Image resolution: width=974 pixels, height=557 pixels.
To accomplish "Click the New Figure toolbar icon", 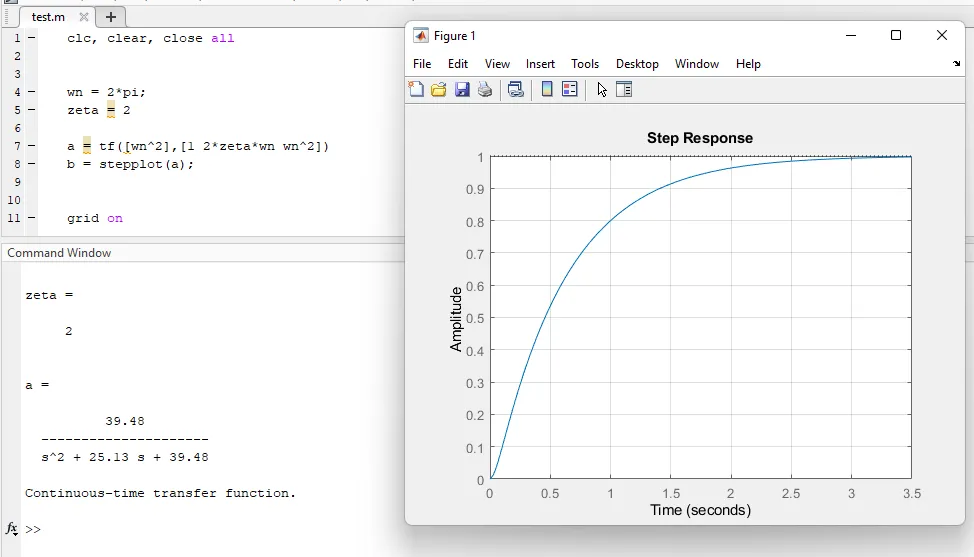I will coord(417,90).
